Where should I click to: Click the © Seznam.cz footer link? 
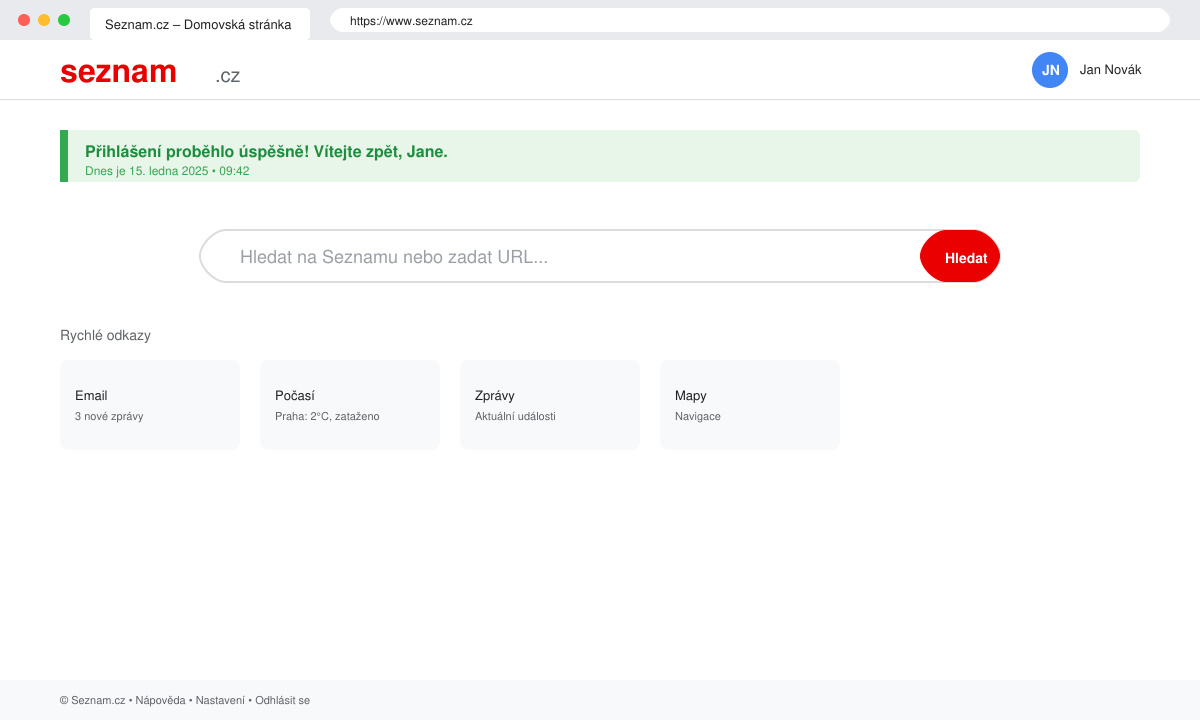[92, 700]
